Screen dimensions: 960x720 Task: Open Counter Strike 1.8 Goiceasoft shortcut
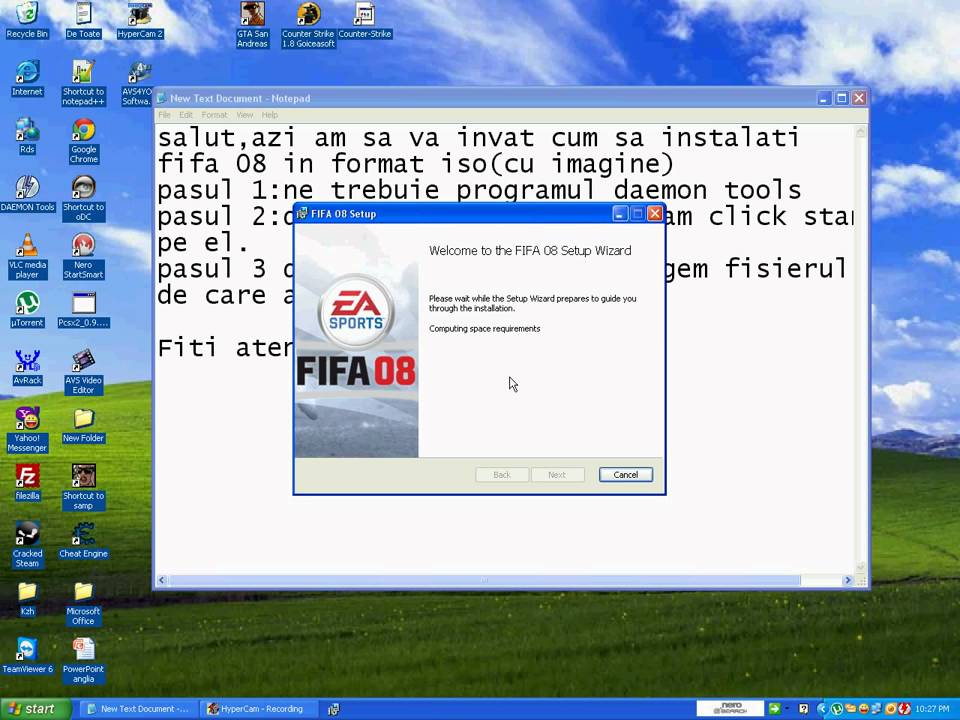(x=308, y=24)
